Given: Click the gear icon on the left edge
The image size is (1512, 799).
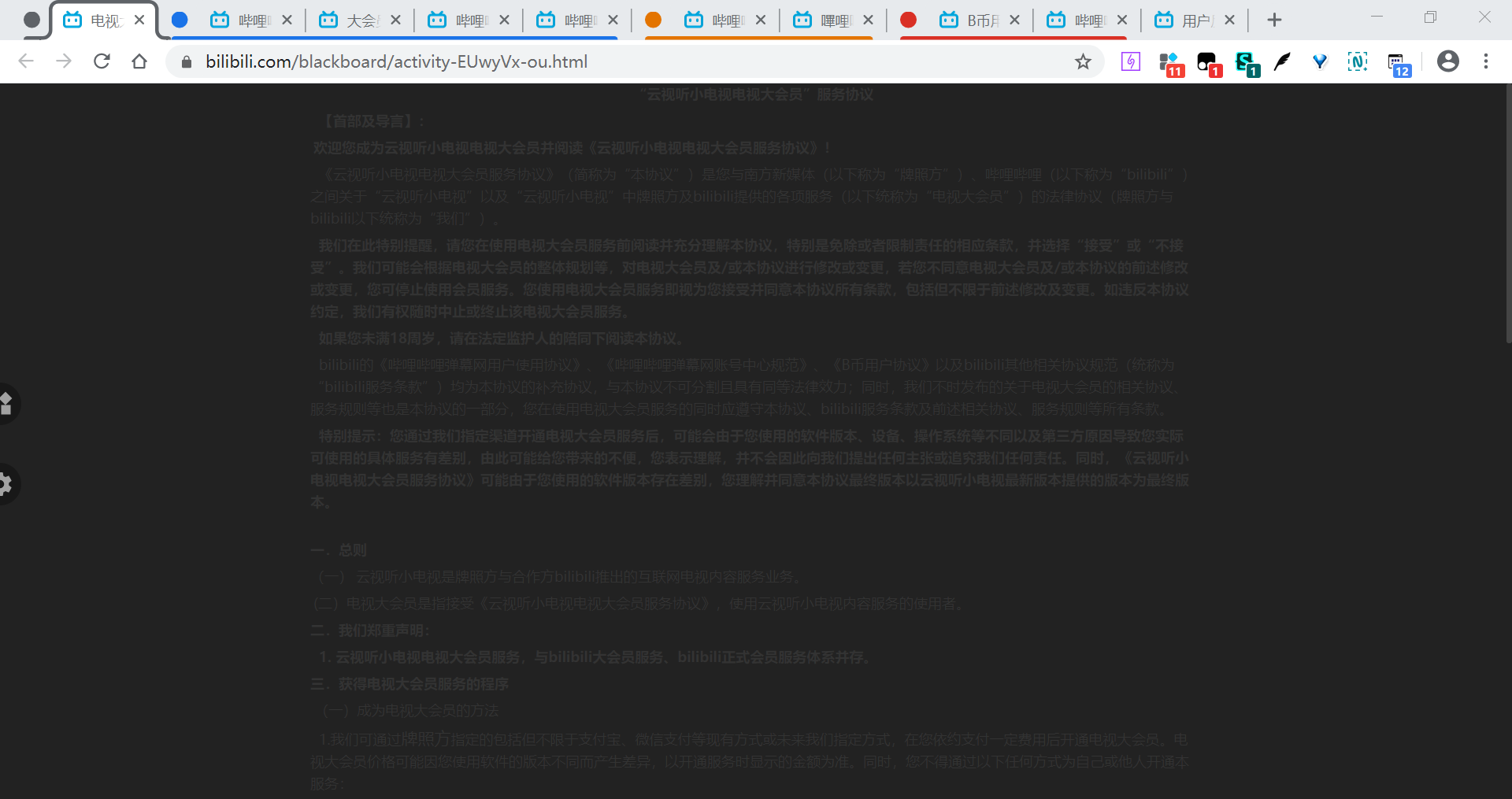Looking at the screenshot, I should coord(6,483).
